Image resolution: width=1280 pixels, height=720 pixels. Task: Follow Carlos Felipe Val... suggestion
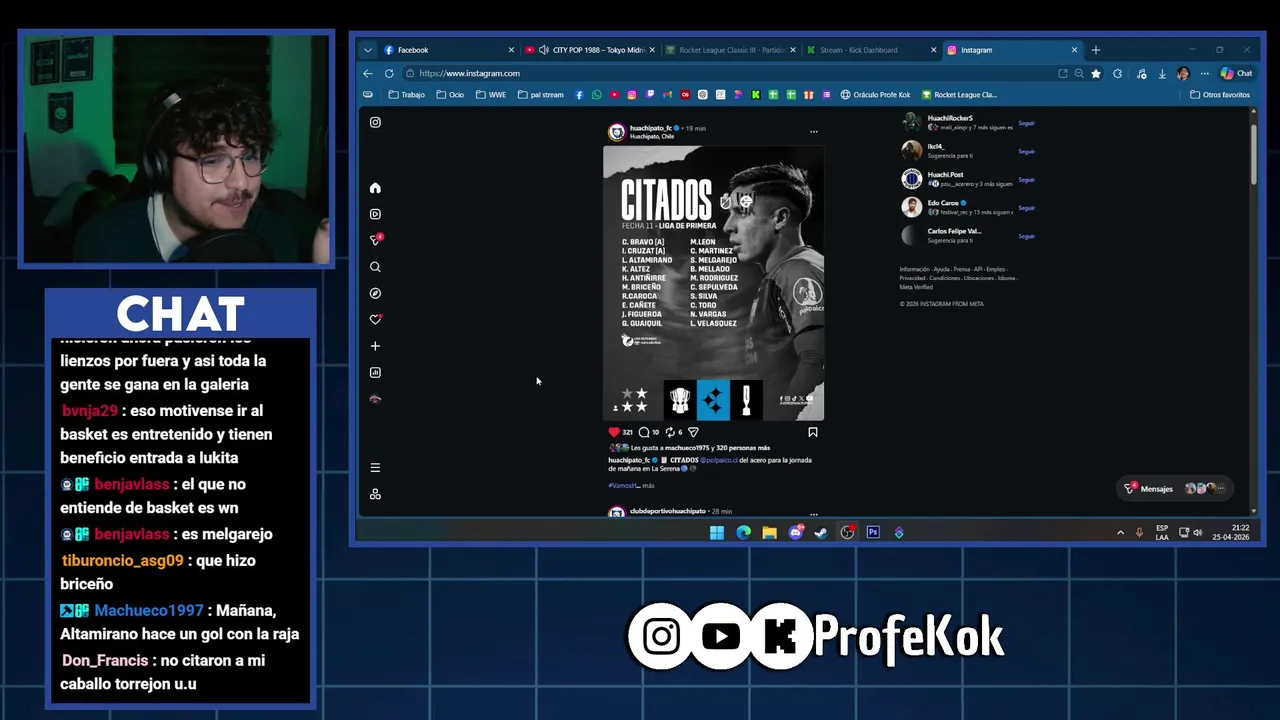[x=1026, y=236]
